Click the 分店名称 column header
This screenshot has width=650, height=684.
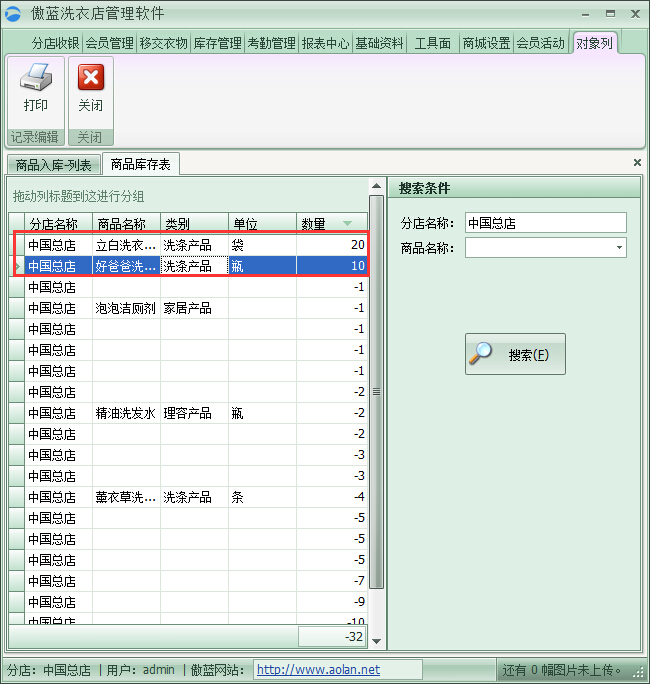[58, 223]
